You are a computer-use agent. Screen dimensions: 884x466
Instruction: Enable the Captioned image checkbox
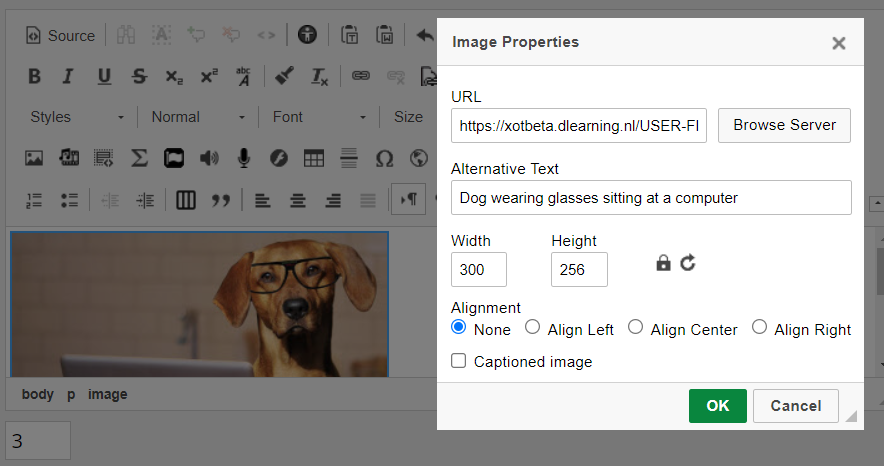[459, 361]
